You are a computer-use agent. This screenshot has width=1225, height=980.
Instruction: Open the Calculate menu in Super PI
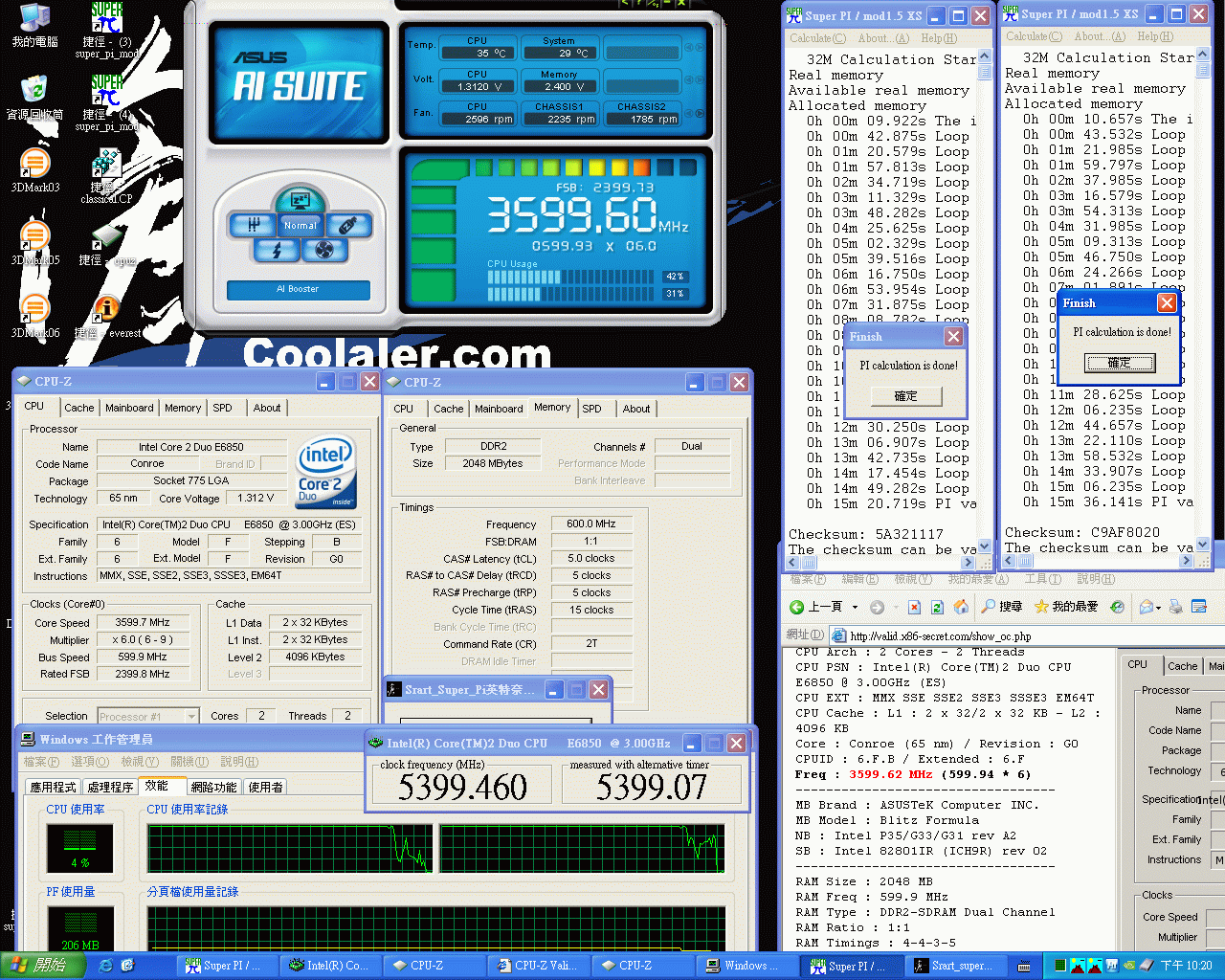click(817, 37)
